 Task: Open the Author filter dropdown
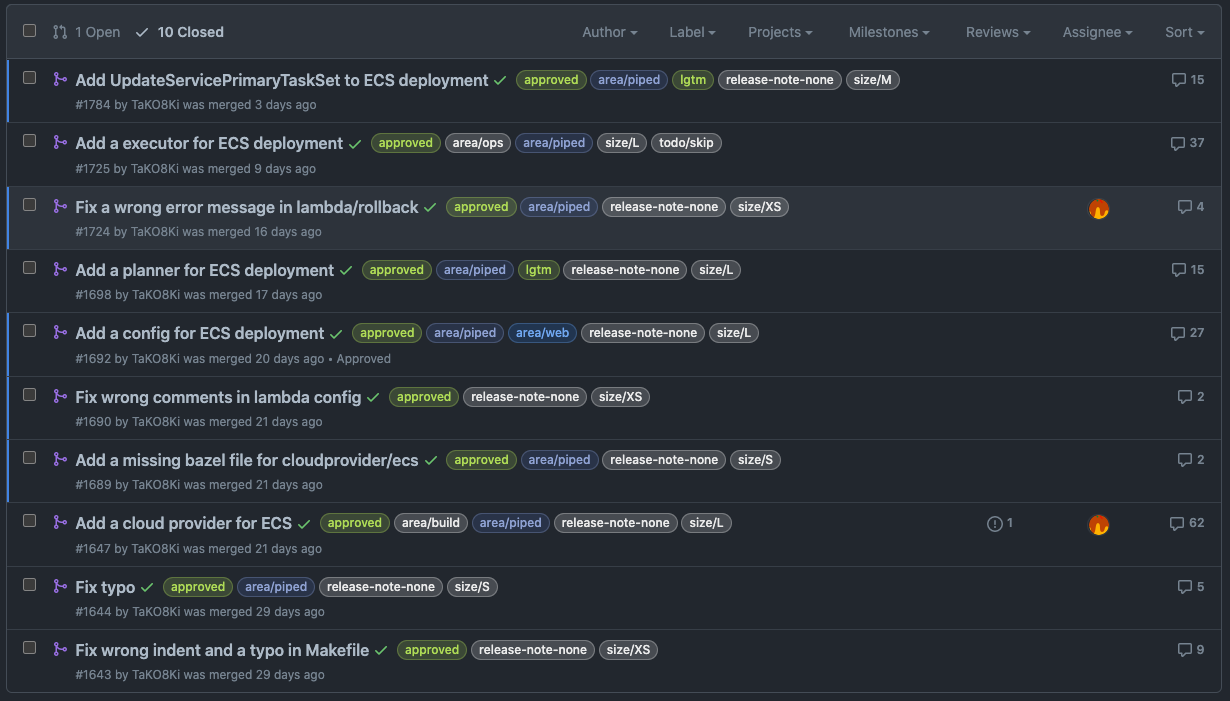(610, 32)
